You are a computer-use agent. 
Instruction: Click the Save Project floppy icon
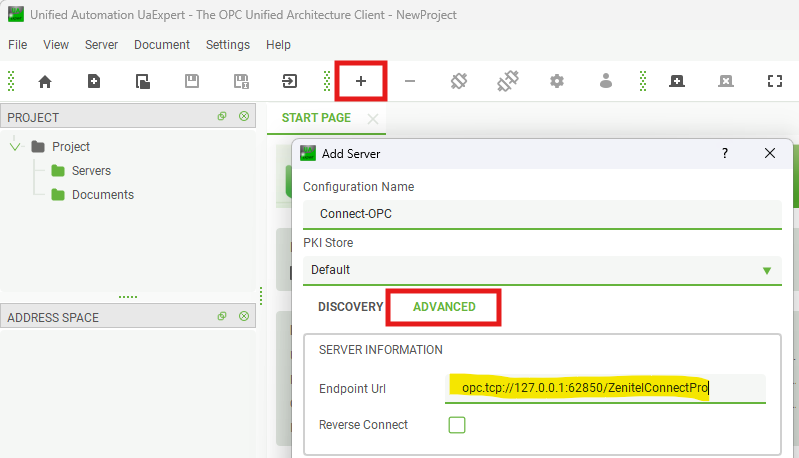pyautogui.click(x=192, y=81)
